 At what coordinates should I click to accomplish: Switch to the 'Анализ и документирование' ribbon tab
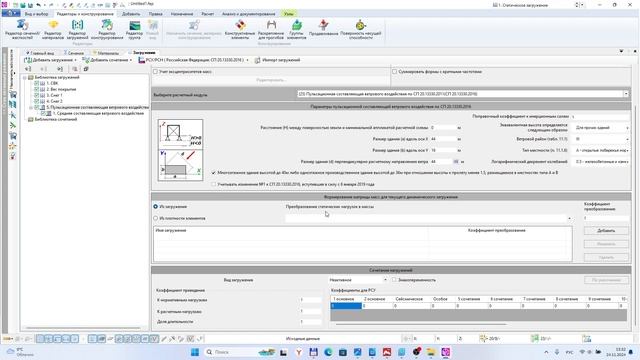pyautogui.click(x=249, y=14)
